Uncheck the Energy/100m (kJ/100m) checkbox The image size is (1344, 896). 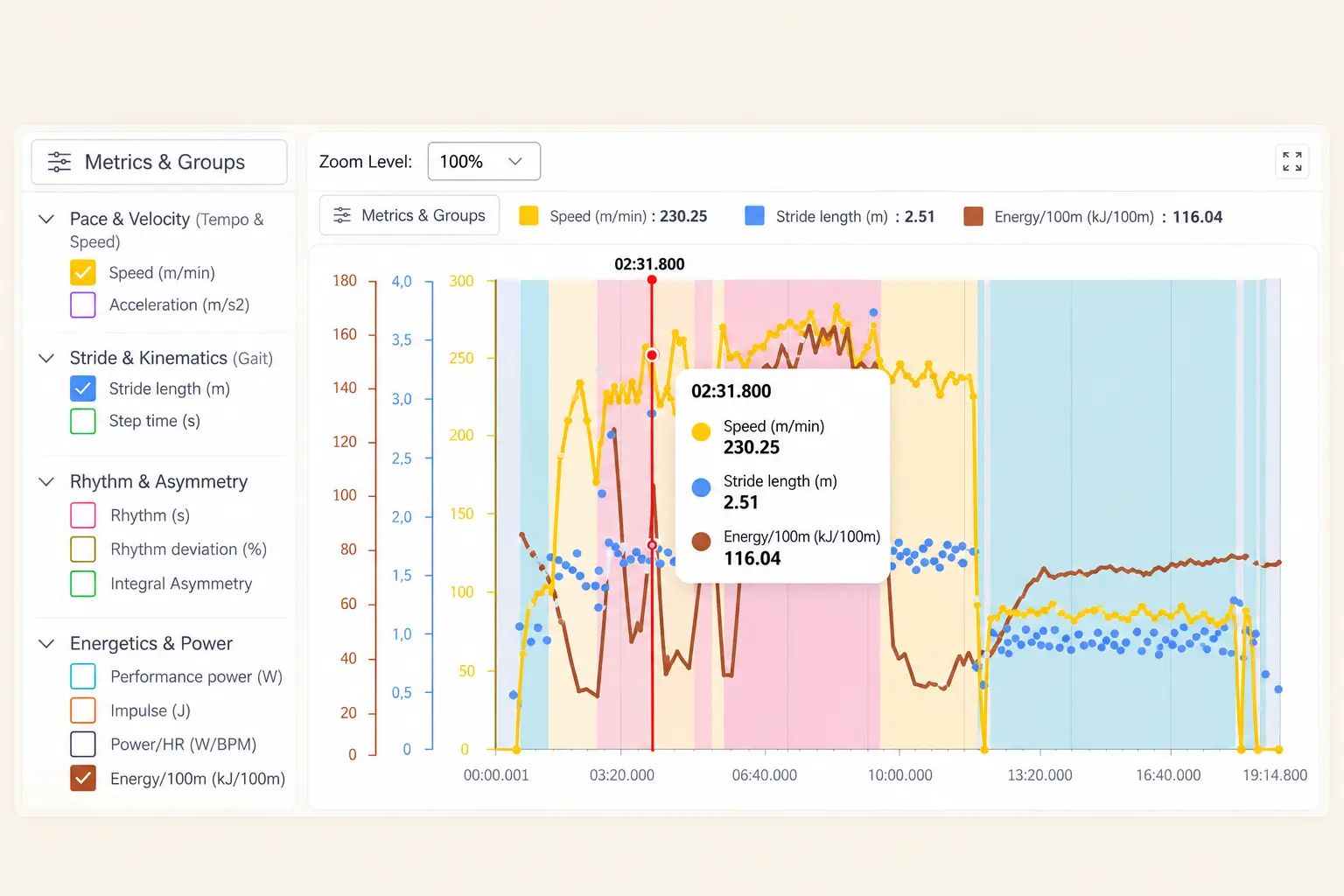[x=83, y=778]
